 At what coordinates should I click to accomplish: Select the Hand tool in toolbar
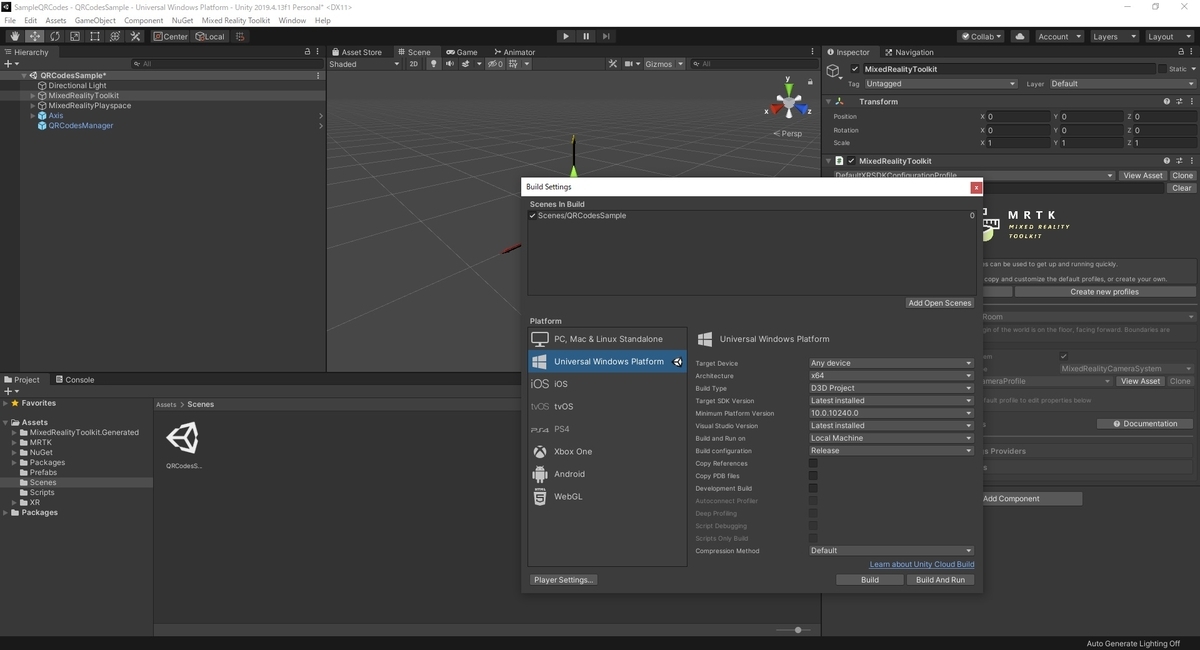click(x=14, y=36)
